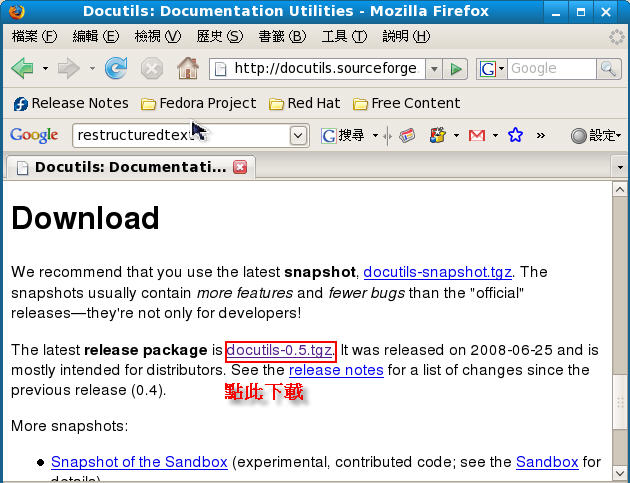Open the Sandbox link
This screenshot has width=630, height=483.
point(547,462)
